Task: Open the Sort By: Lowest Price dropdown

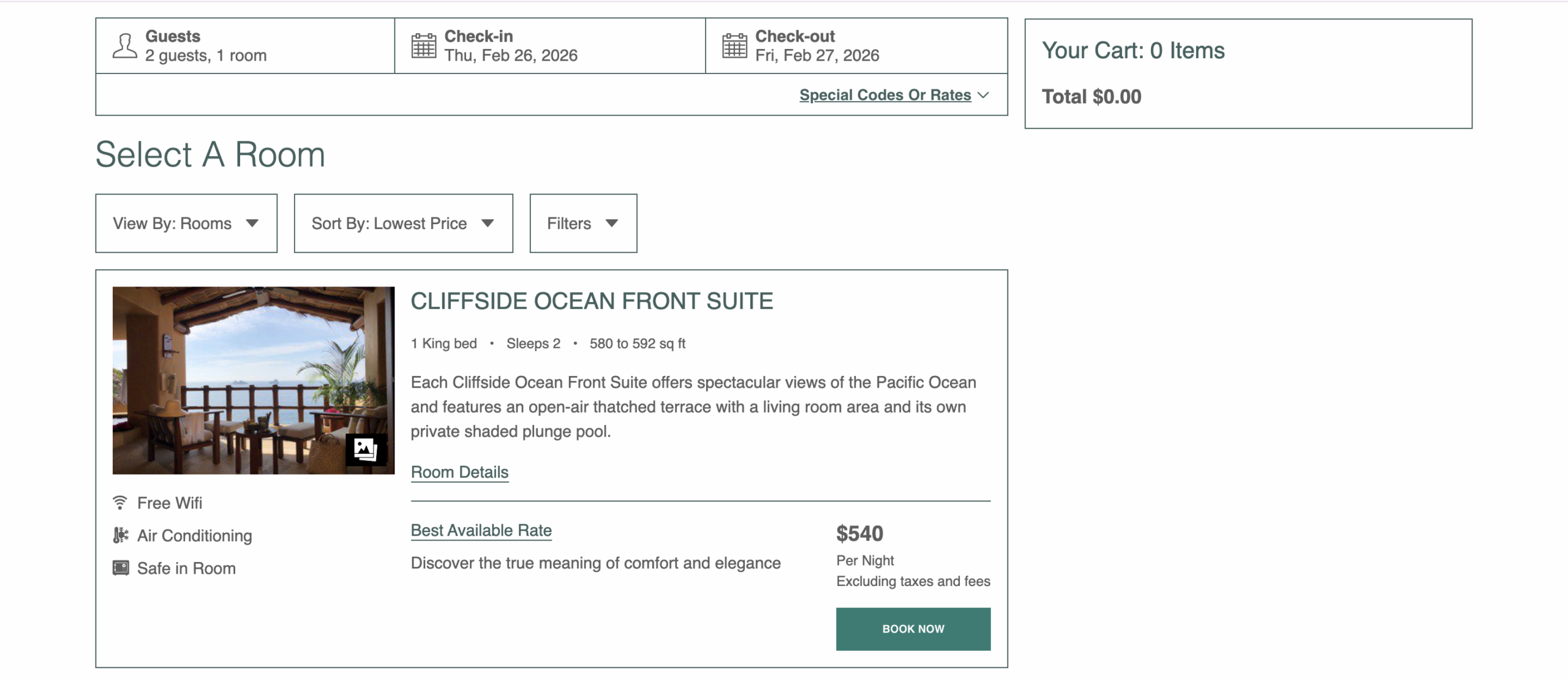Action: 403,223
